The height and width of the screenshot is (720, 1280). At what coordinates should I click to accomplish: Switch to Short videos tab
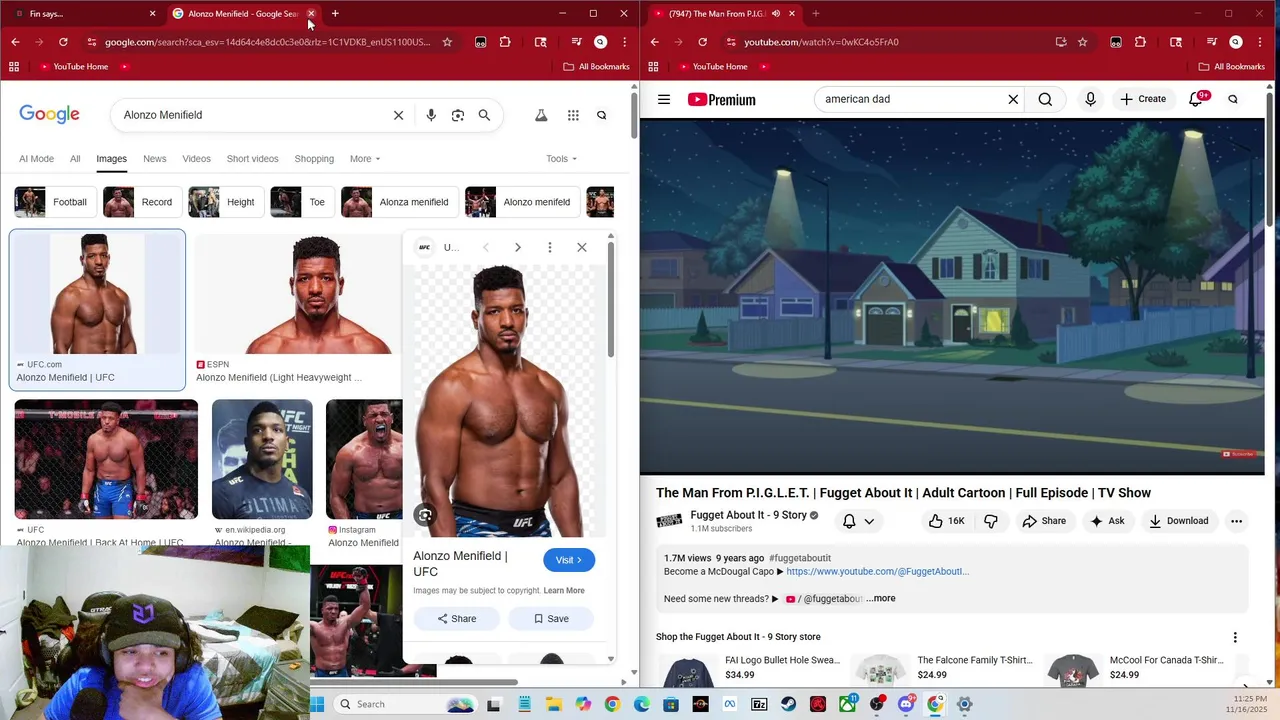coord(252,159)
